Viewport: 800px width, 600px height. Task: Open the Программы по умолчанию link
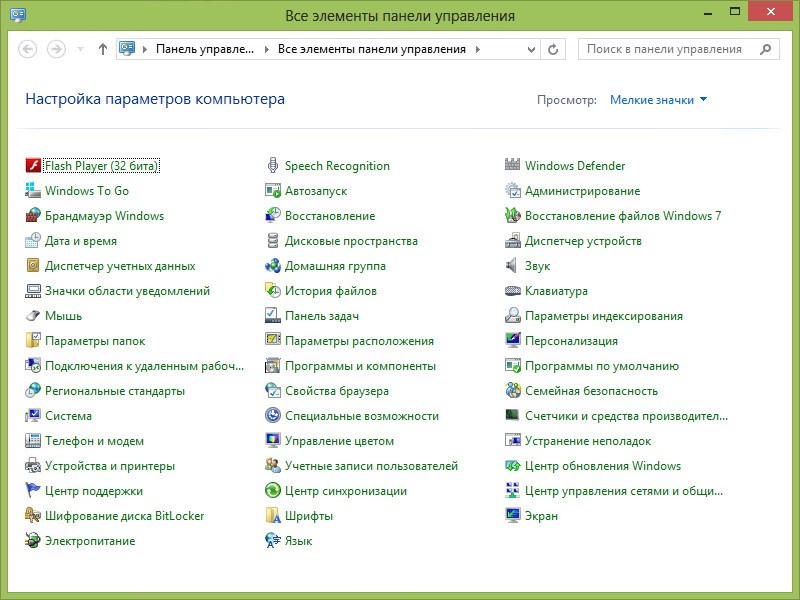click(x=602, y=366)
